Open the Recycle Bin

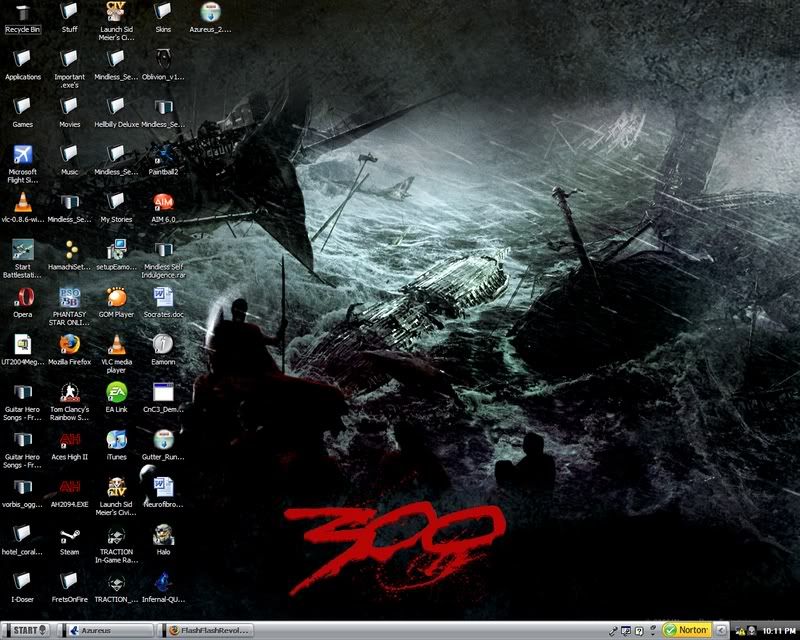point(22,13)
